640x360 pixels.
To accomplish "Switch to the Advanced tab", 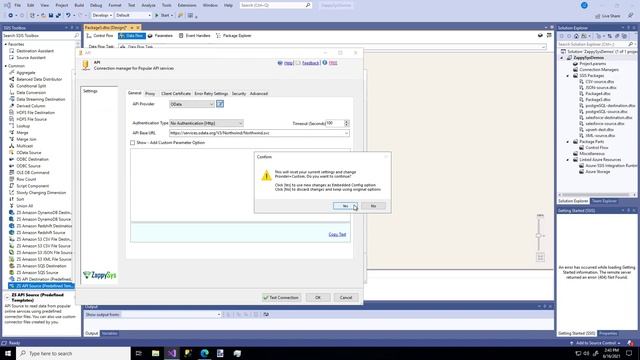I will tap(259, 93).
